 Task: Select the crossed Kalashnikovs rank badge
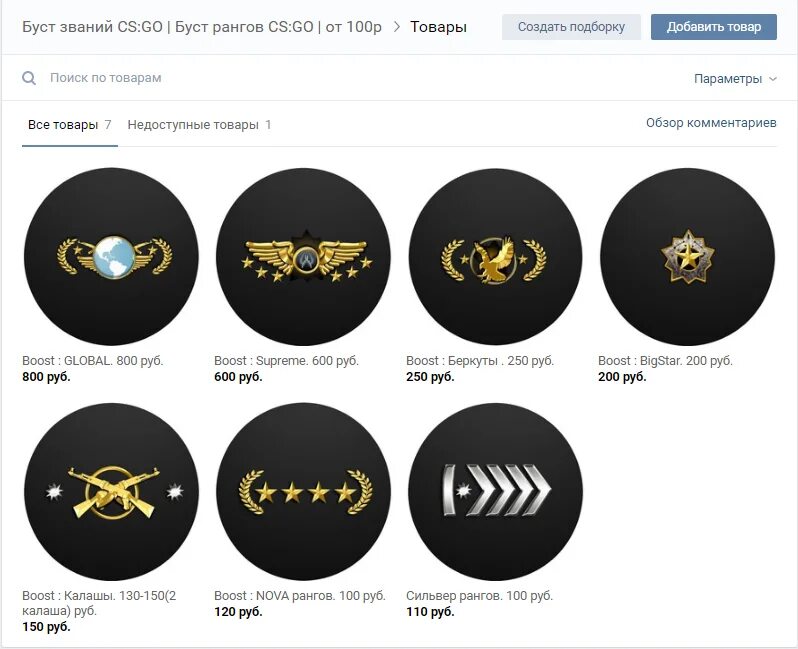(111, 492)
